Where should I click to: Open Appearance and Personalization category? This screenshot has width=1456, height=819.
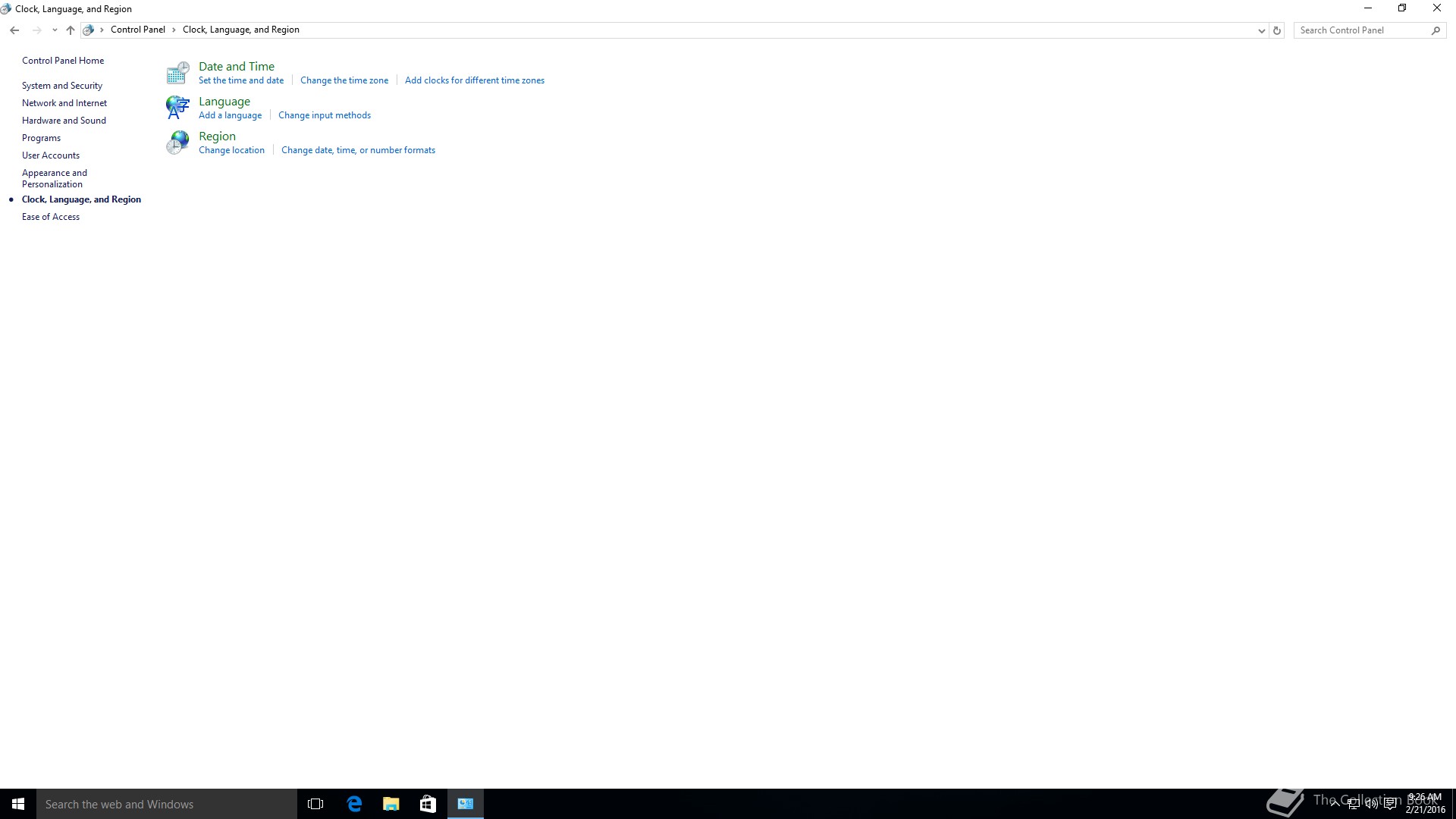click(55, 178)
